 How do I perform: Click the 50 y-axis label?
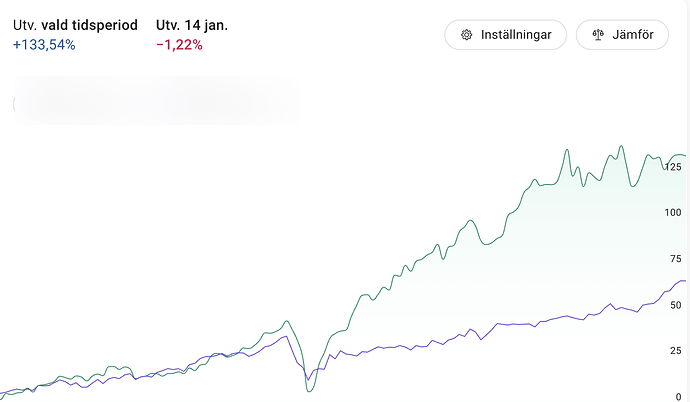click(675, 305)
